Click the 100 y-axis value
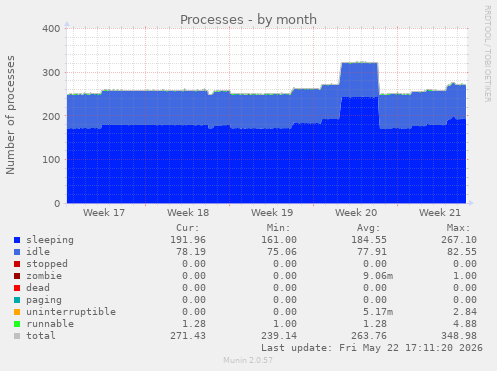 tap(51, 160)
